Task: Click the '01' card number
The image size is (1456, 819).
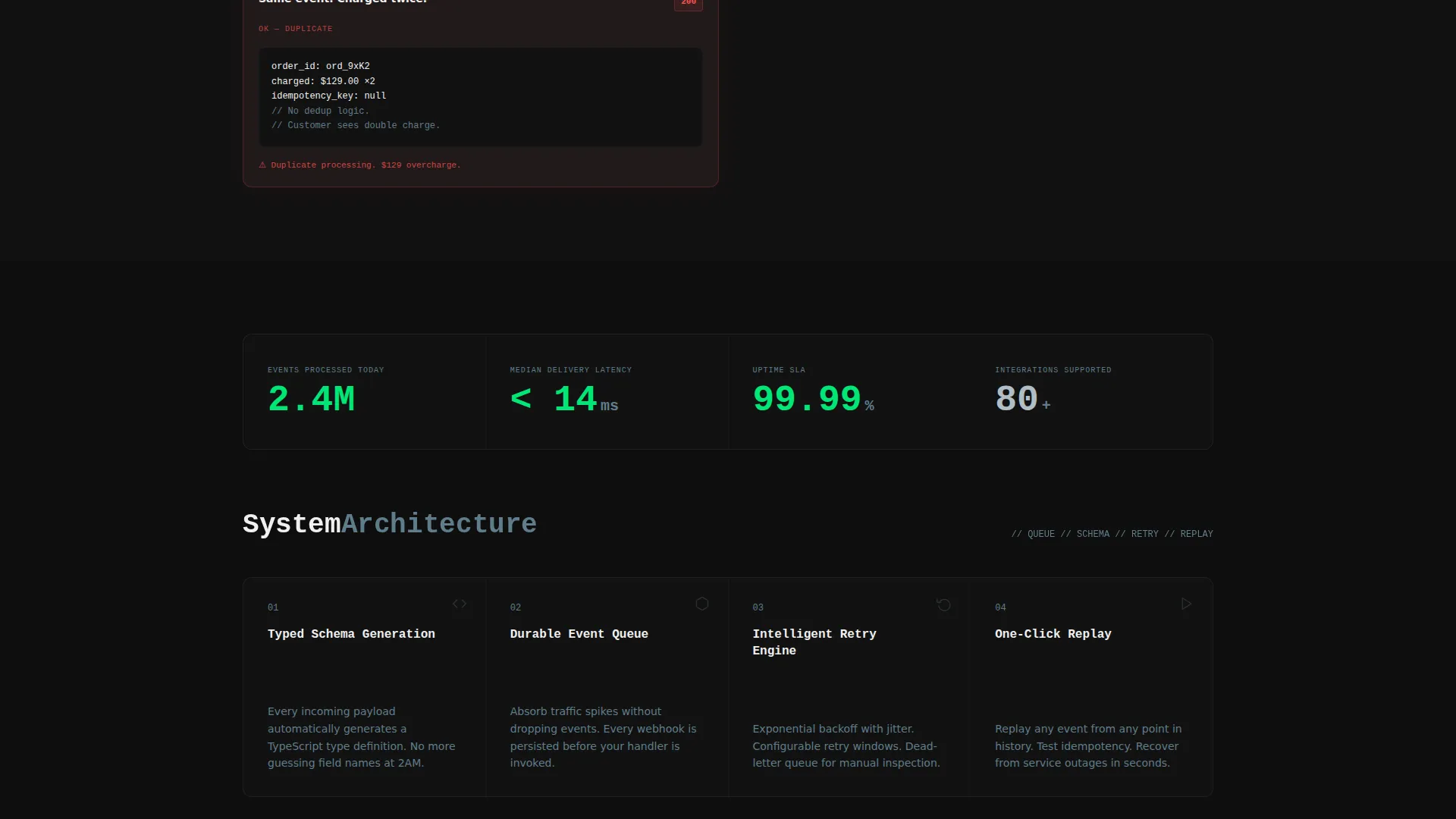Action: pyautogui.click(x=273, y=607)
